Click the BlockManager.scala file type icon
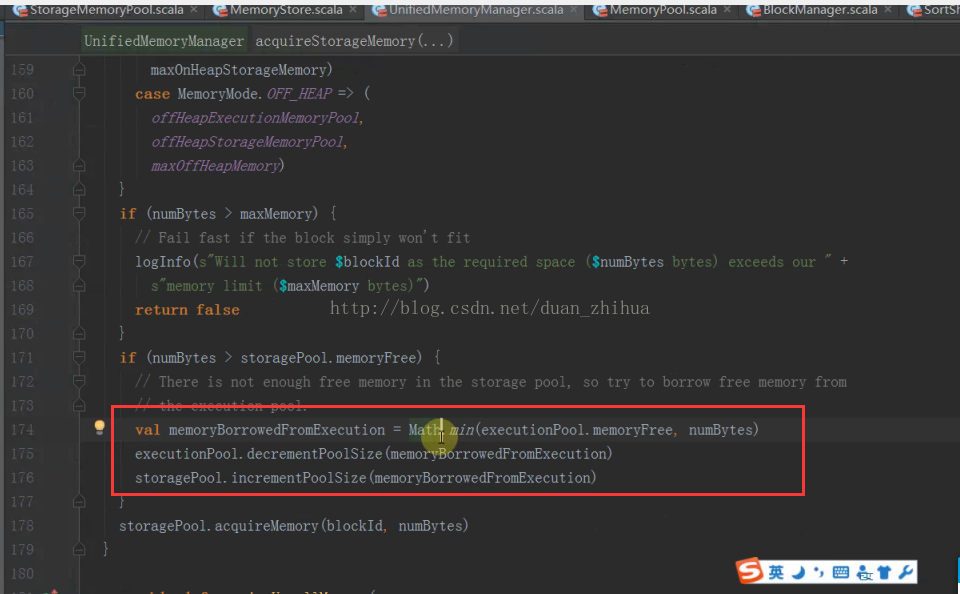 (x=753, y=10)
